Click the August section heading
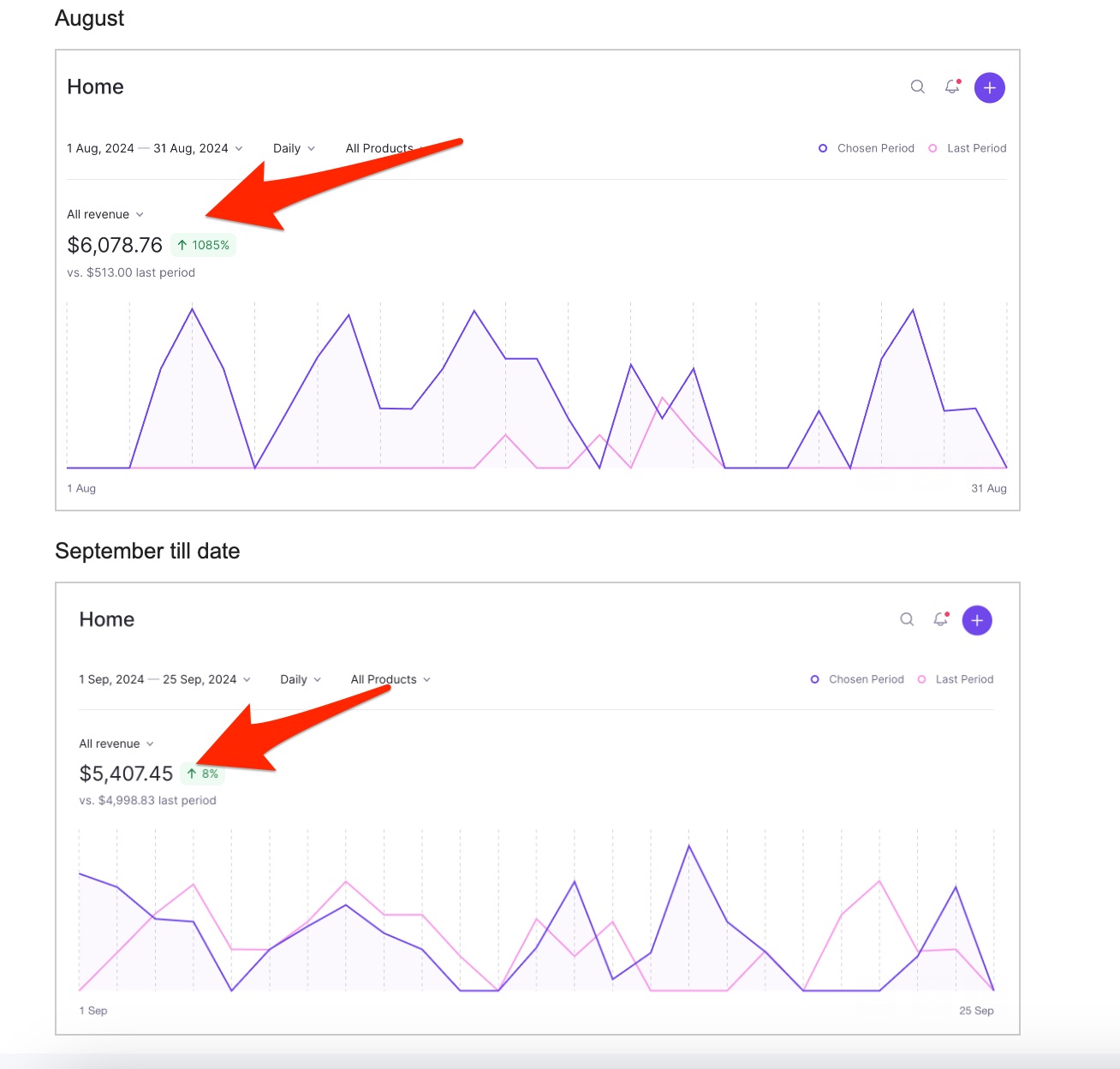Screen dimensions: 1120x1069 pyautogui.click(x=89, y=18)
